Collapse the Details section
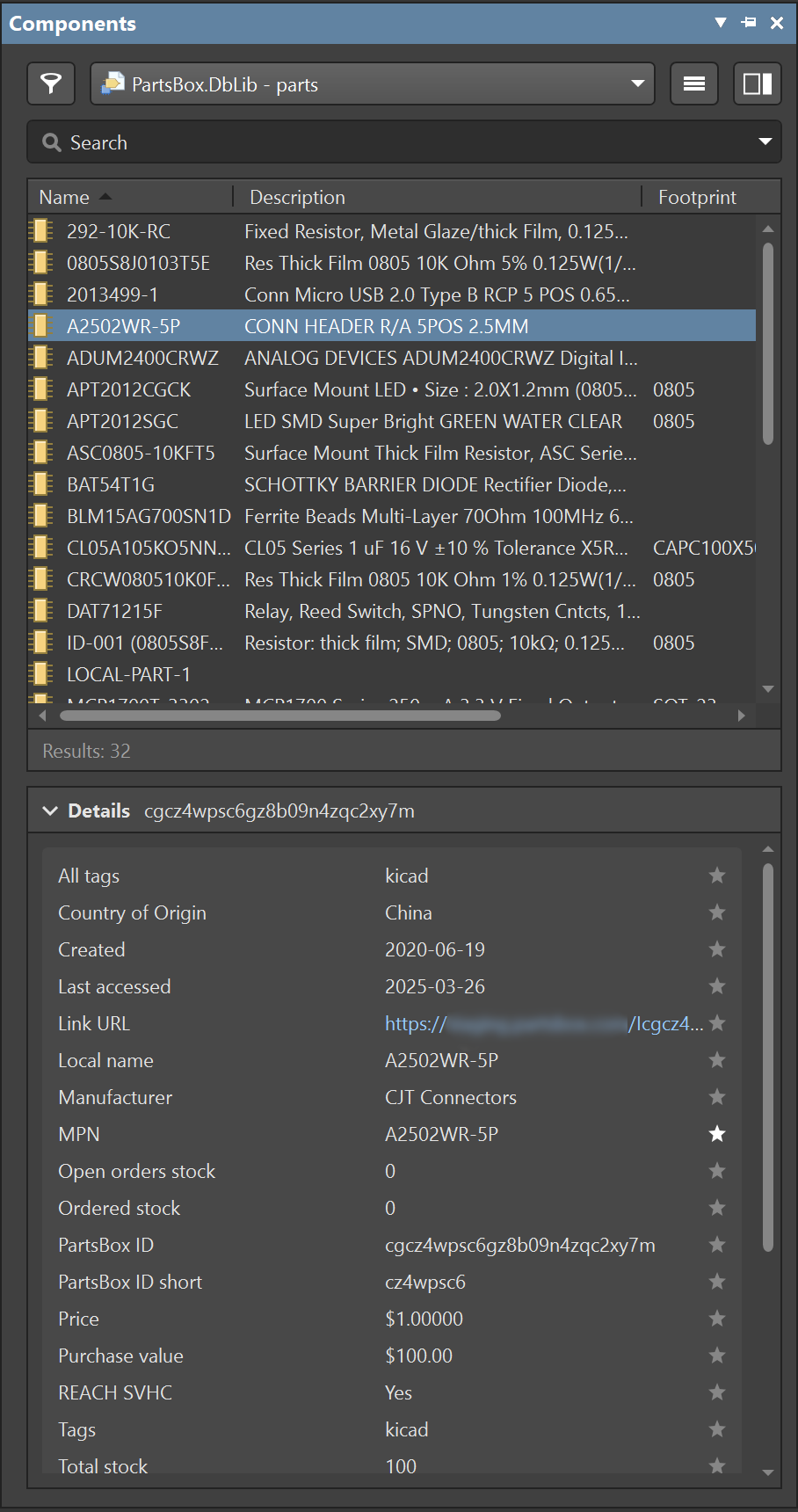The image size is (798, 1512). pyautogui.click(x=50, y=811)
